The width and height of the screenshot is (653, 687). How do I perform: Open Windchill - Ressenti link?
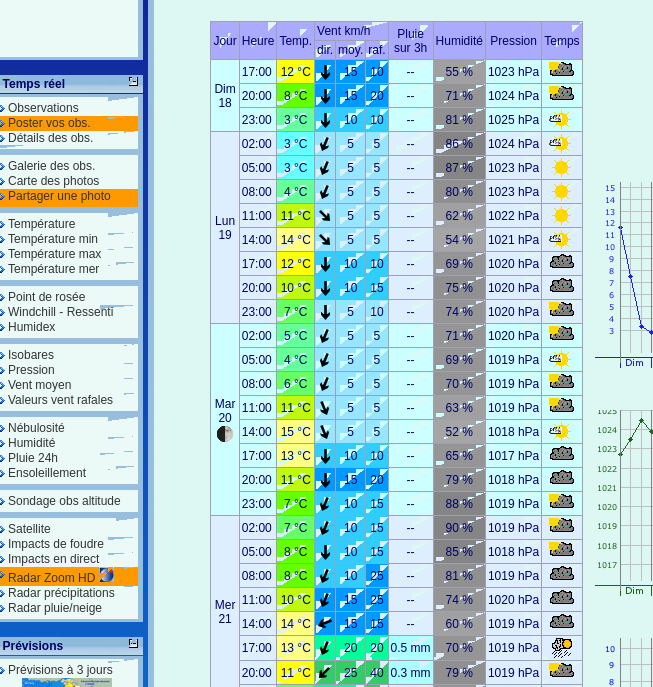point(60,312)
